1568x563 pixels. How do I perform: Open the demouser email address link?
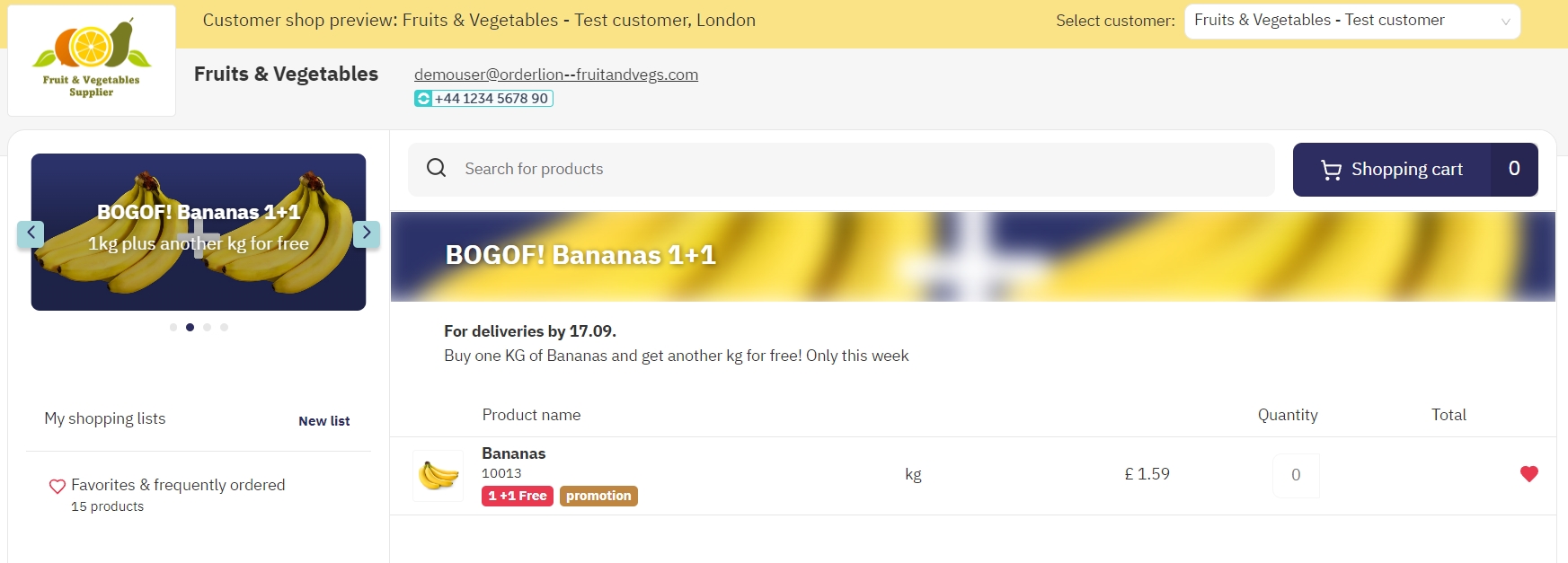[556, 75]
